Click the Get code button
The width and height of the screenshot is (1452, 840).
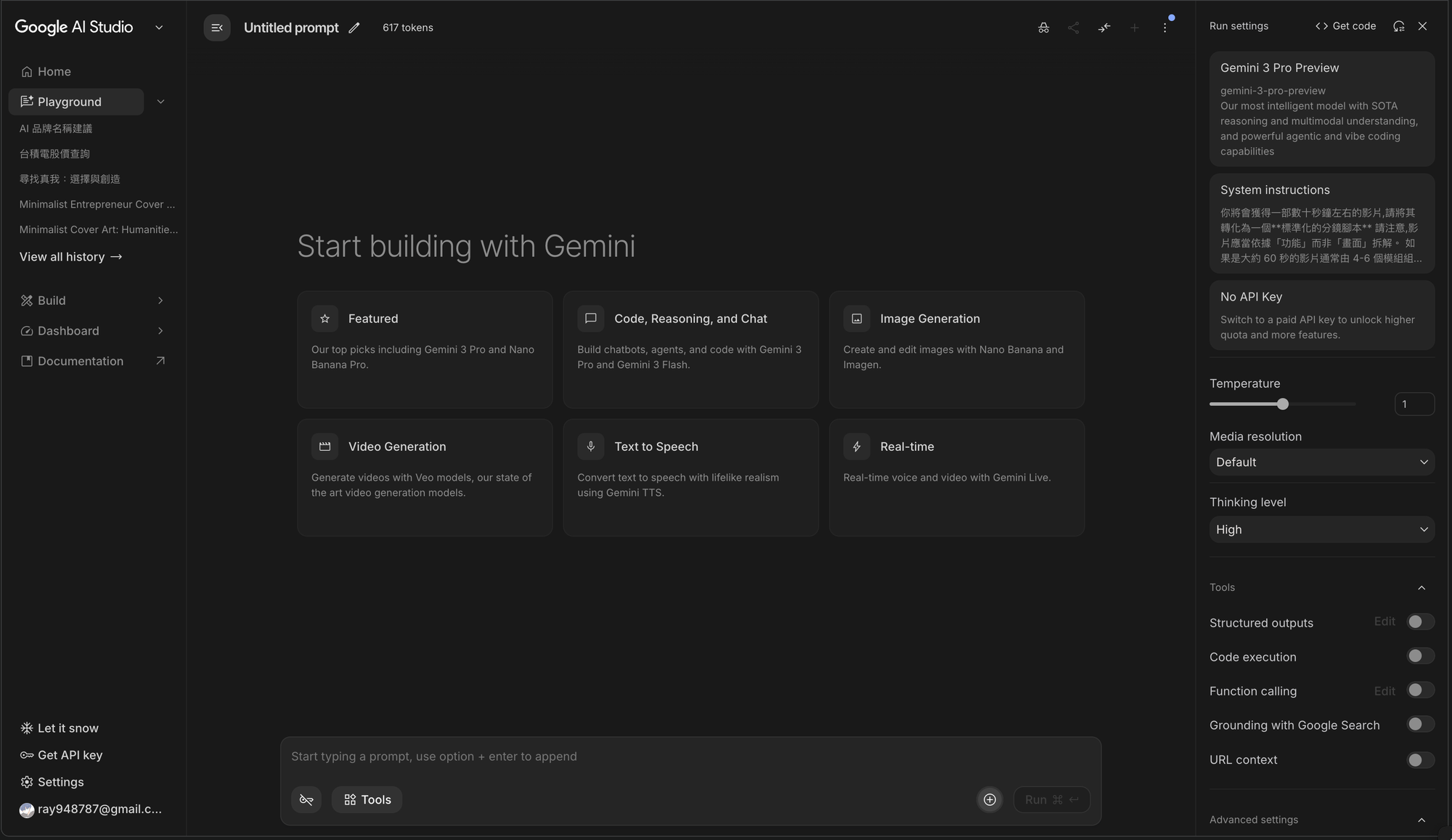click(x=1345, y=26)
